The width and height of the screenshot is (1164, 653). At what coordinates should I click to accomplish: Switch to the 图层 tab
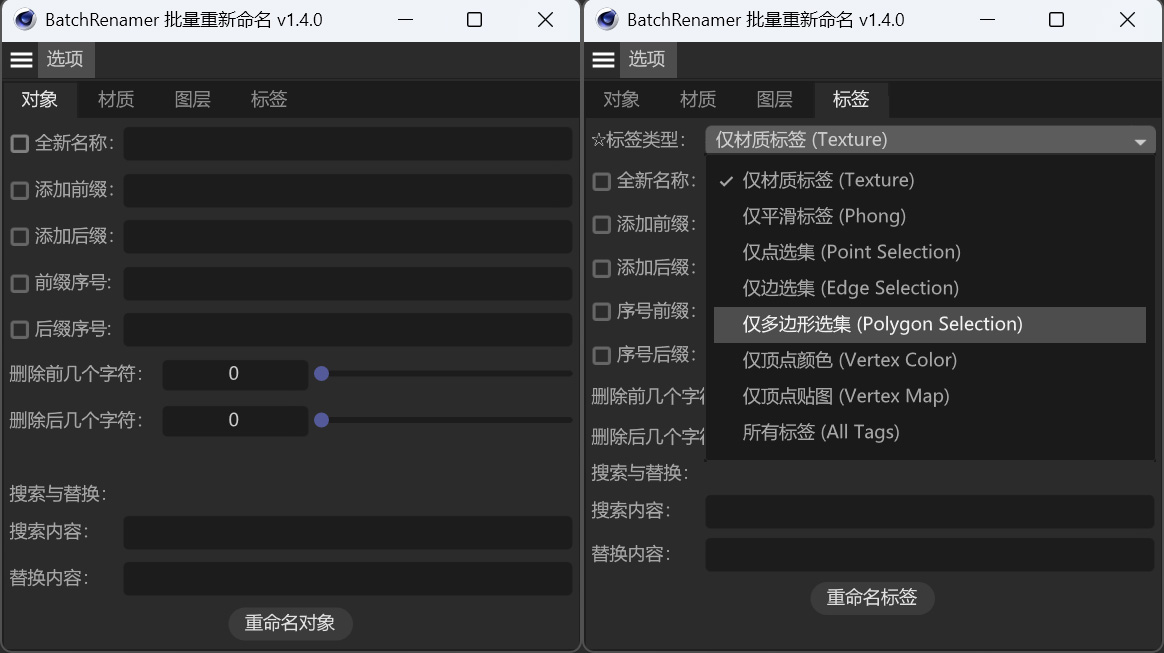point(193,99)
